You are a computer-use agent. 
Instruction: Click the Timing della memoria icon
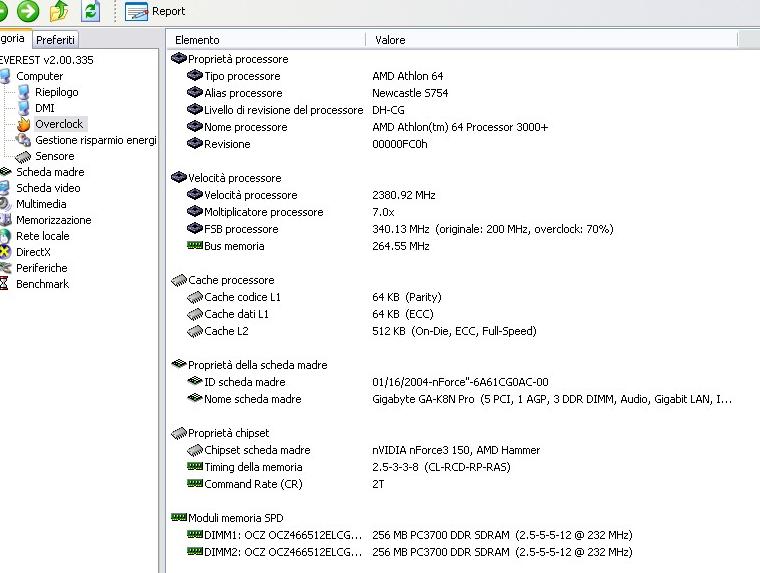click(x=195, y=466)
